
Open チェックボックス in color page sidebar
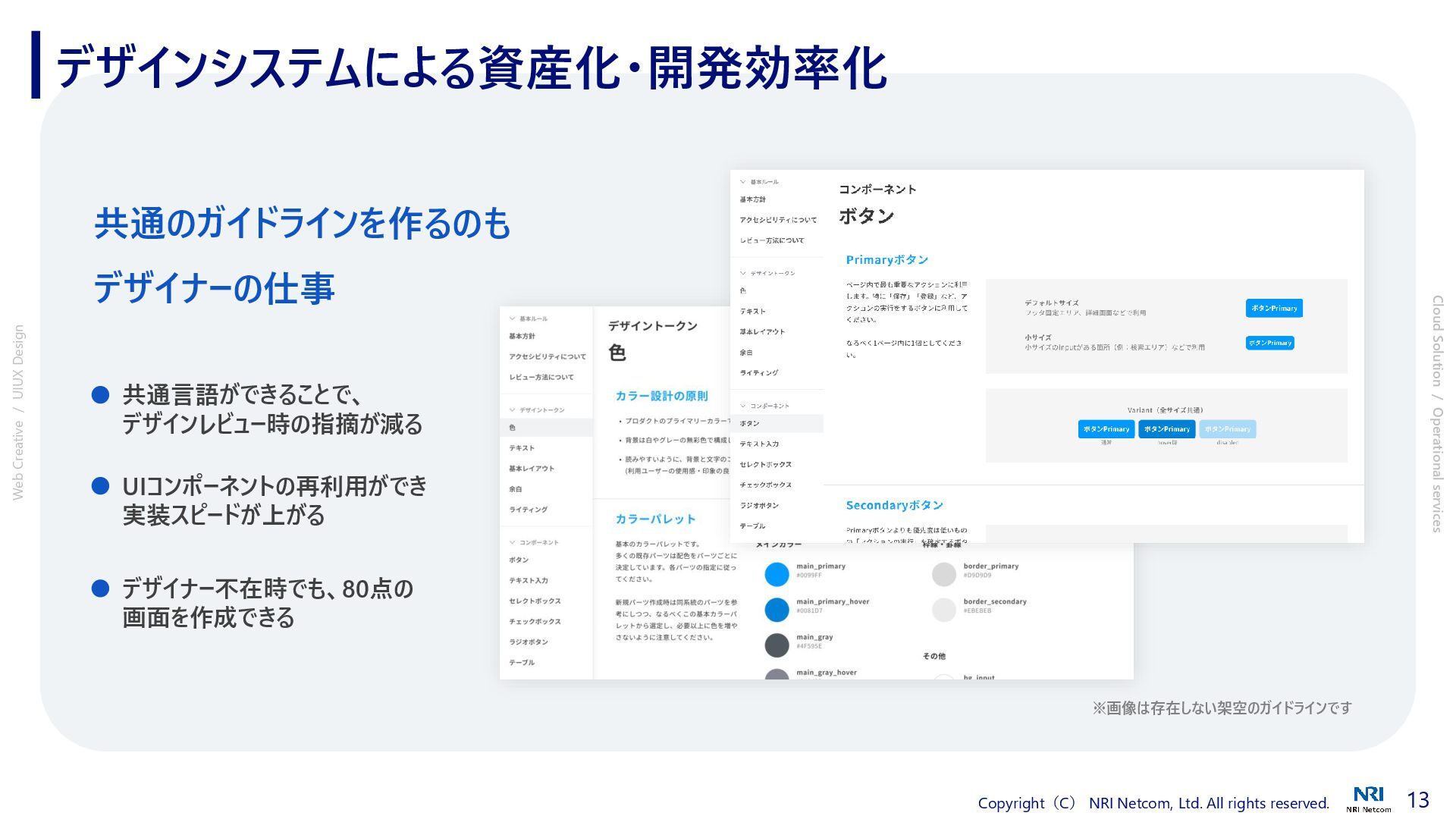(x=535, y=621)
